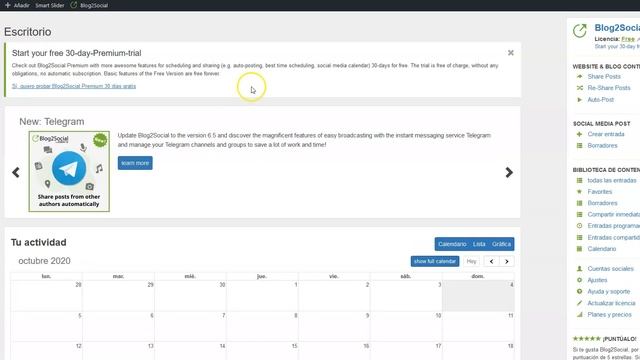Click the Cuentas sociales user icon
The width and height of the screenshot is (640, 360).
(x=579, y=269)
